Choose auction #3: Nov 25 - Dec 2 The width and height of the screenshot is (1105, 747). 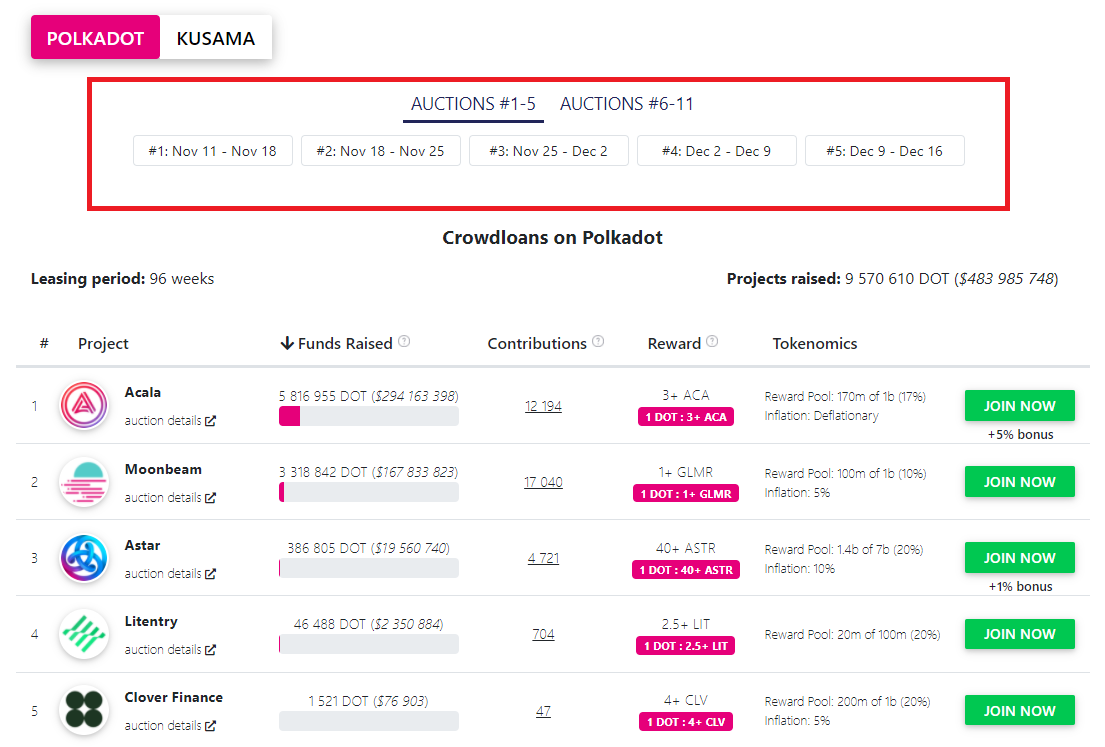click(x=548, y=151)
